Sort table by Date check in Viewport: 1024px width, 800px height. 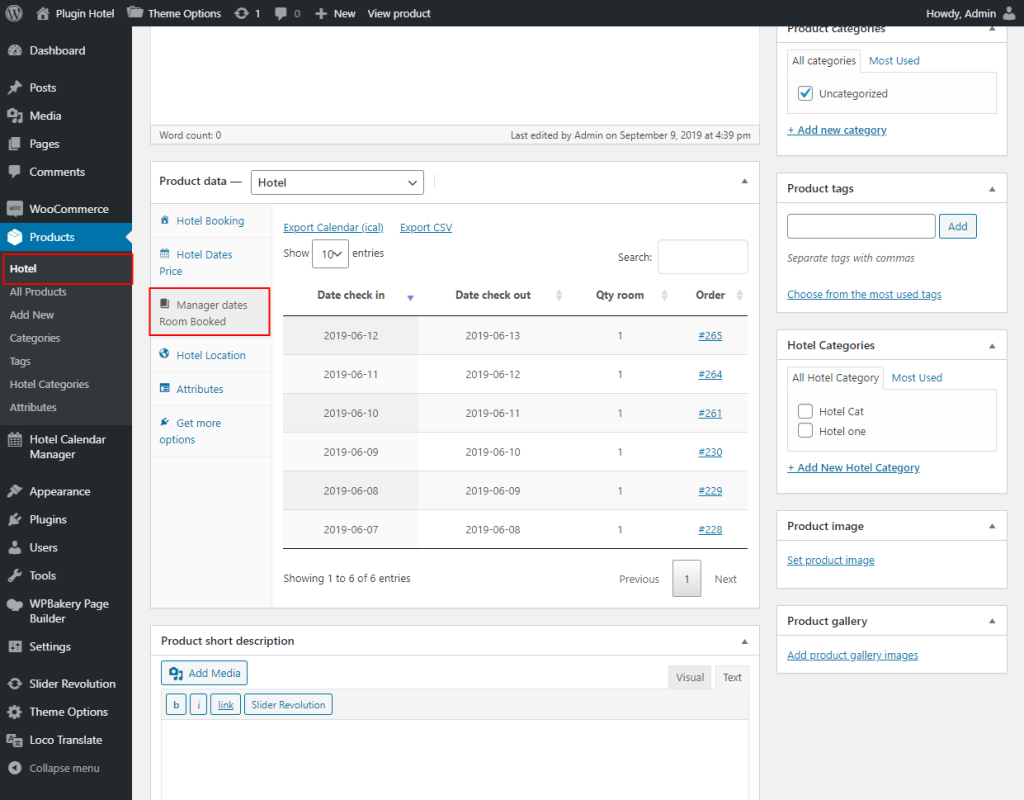351,296
